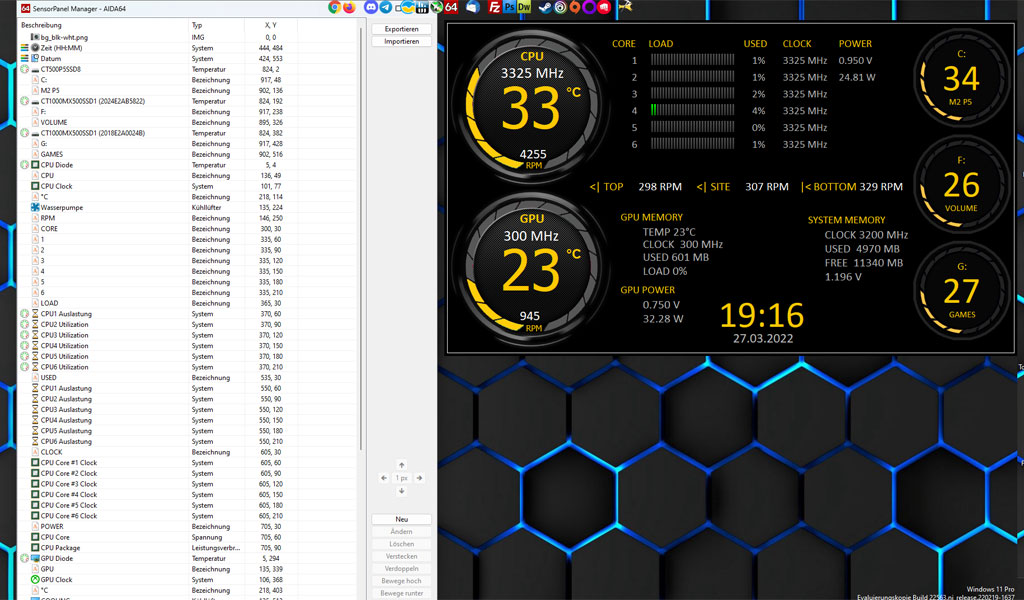This screenshot has height=600, width=1024.
Task: Nudge the item up with the up arrow
Action: 402,465
